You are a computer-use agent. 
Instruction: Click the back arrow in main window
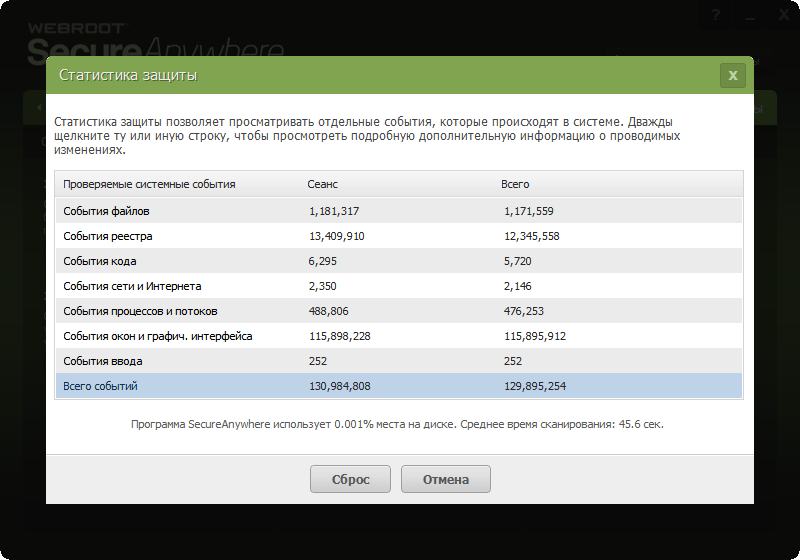click(x=39, y=108)
